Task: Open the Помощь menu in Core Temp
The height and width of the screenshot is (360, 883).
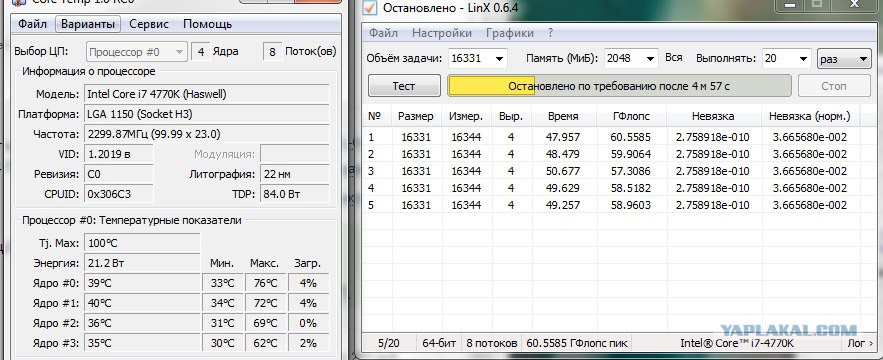Action: [207, 24]
